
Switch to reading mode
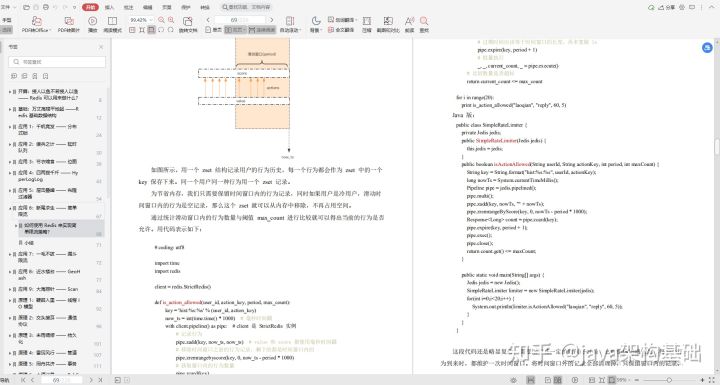pyautogui.click(x=112, y=24)
